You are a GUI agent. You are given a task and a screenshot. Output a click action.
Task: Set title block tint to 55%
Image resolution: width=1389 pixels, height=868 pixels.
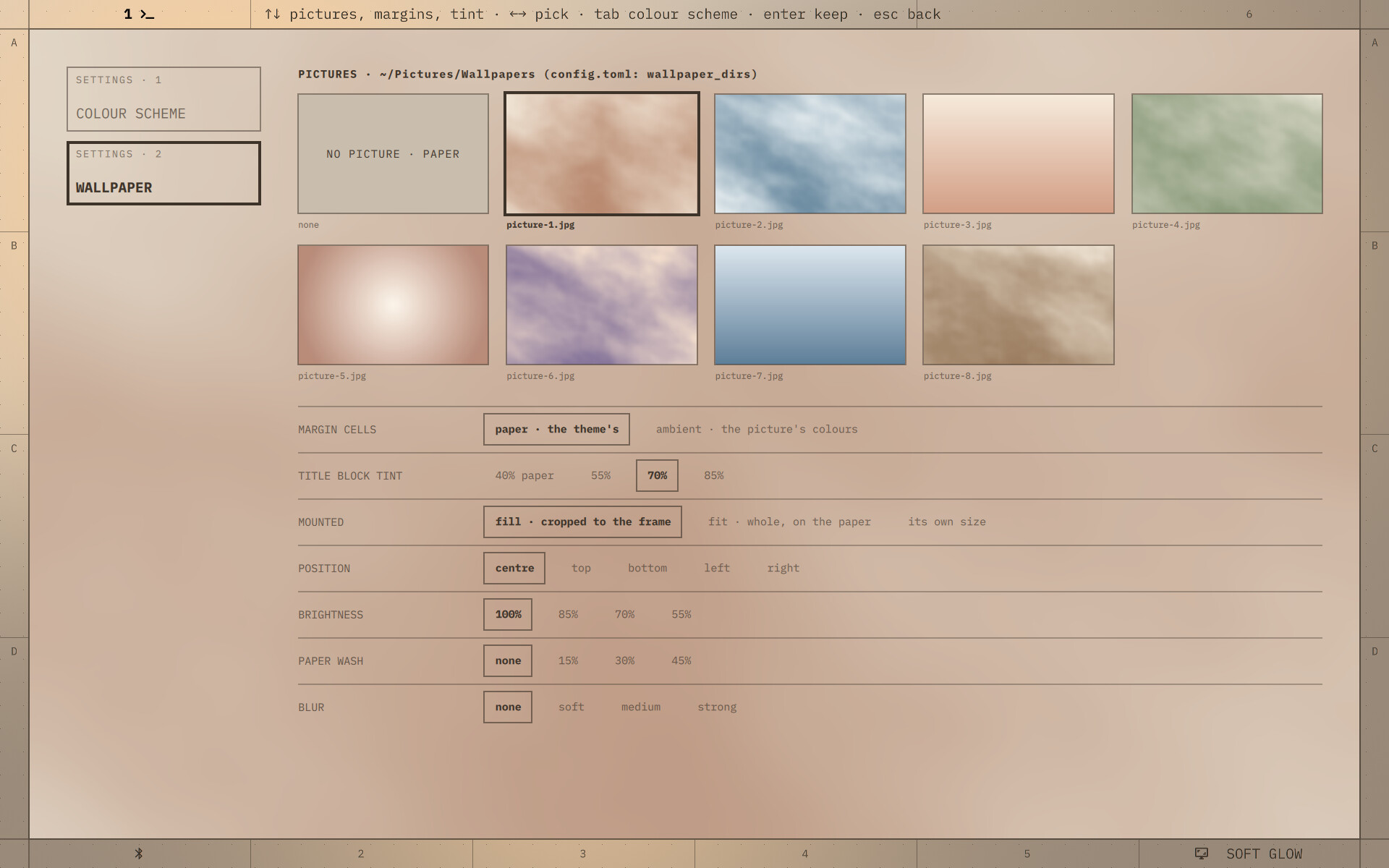[x=600, y=475]
